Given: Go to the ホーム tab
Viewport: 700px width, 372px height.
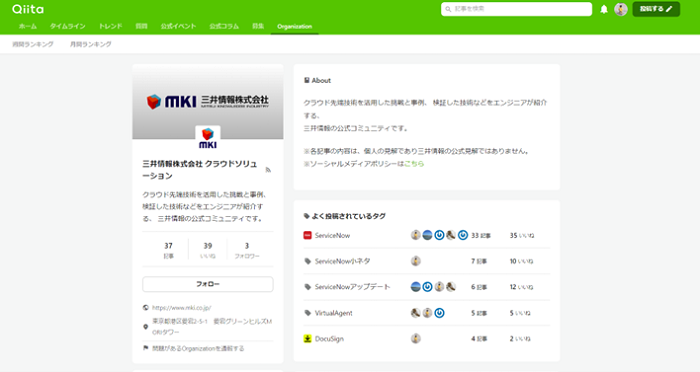Looking at the screenshot, I should tap(28, 26).
